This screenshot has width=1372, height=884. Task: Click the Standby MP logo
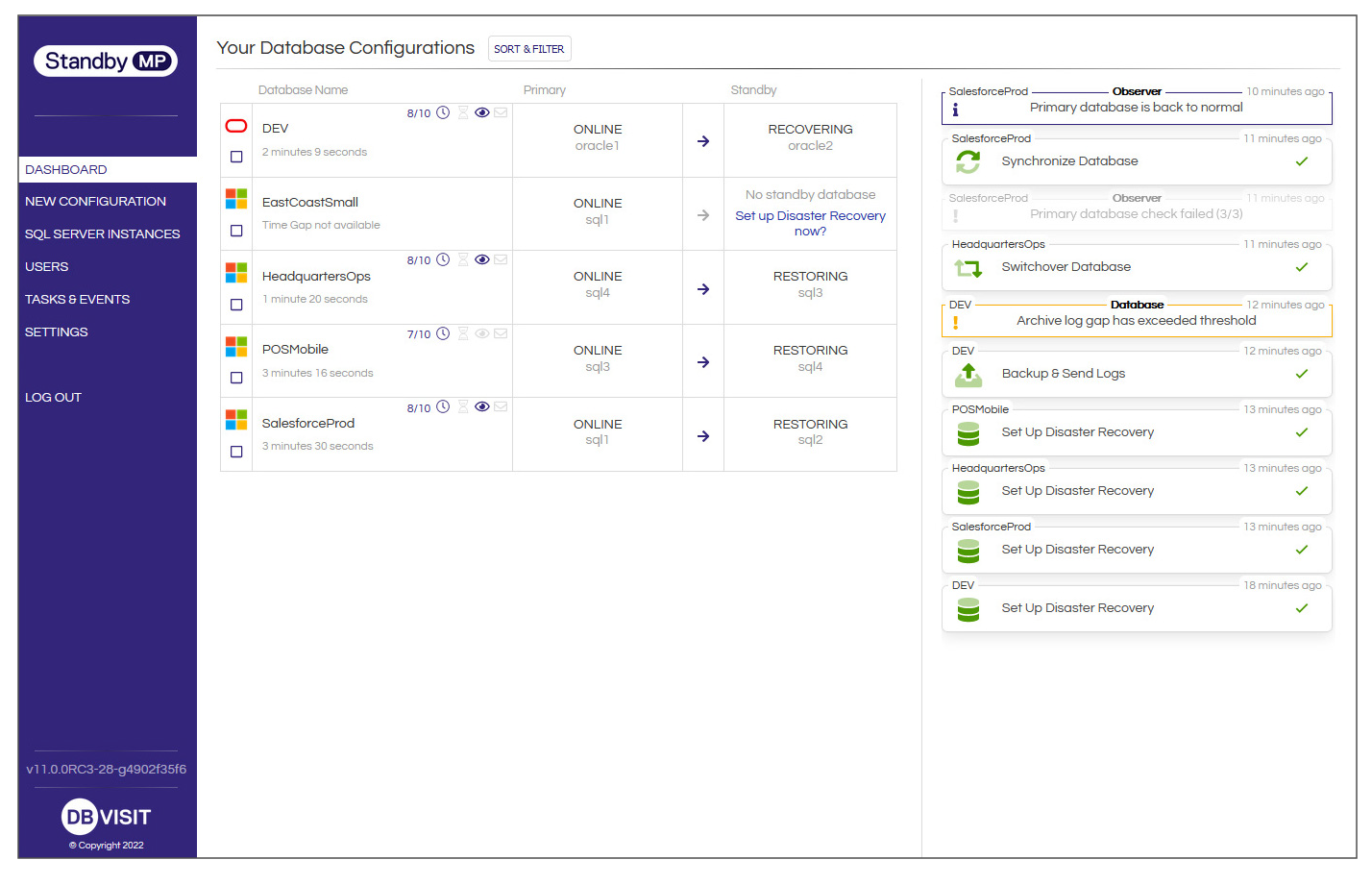tap(106, 61)
